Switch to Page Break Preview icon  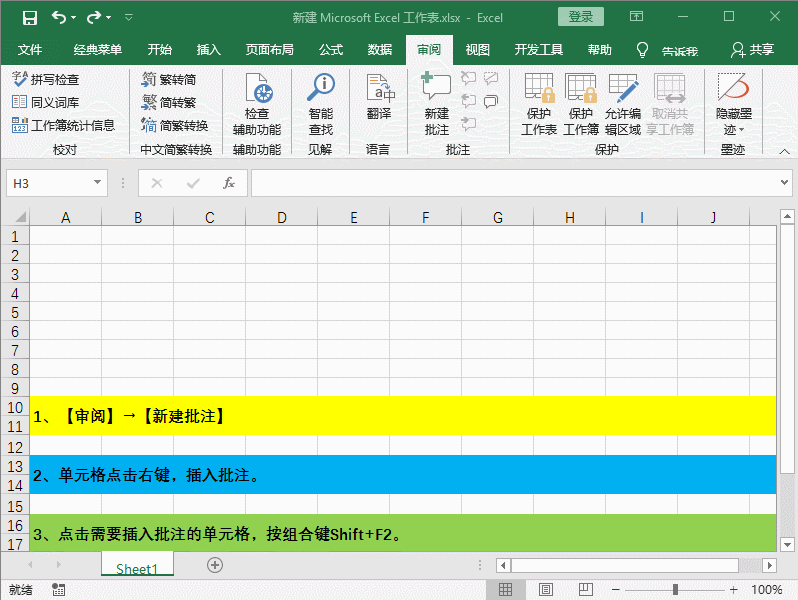coord(586,589)
